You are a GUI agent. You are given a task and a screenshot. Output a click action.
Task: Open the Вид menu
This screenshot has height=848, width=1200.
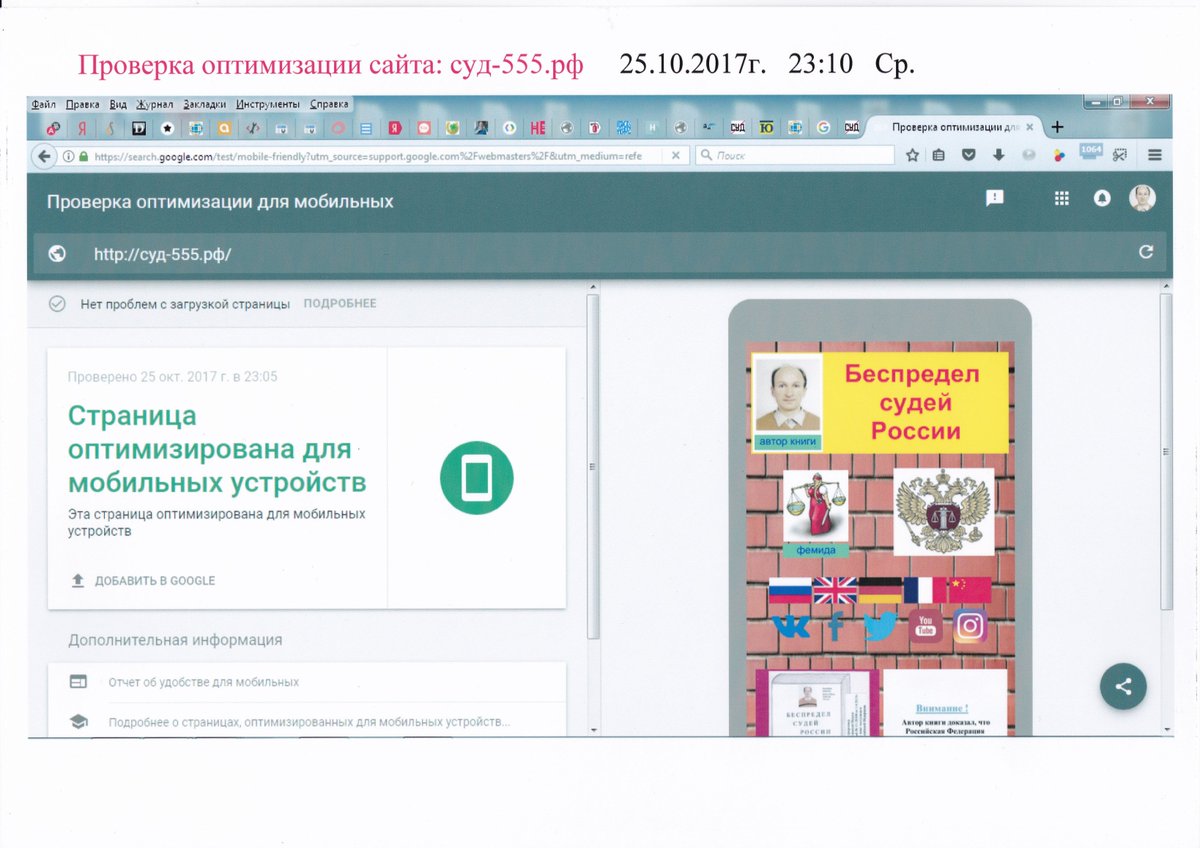point(118,104)
